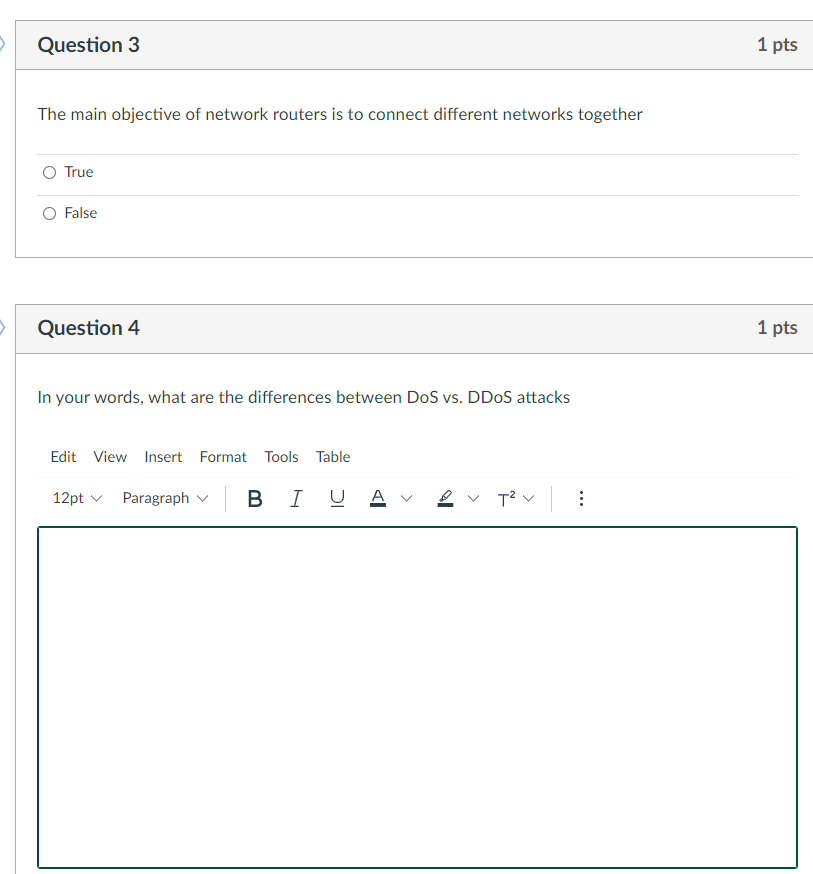Apply superscript formatting
The image size is (813, 874).
[505, 498]
